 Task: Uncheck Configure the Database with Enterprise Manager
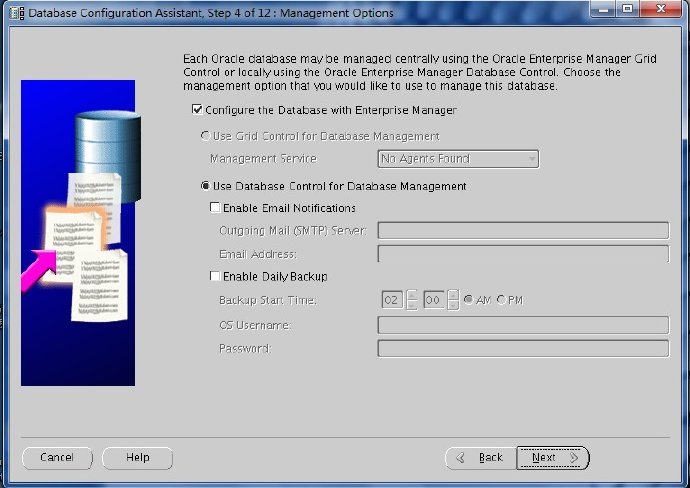(197, 109)
